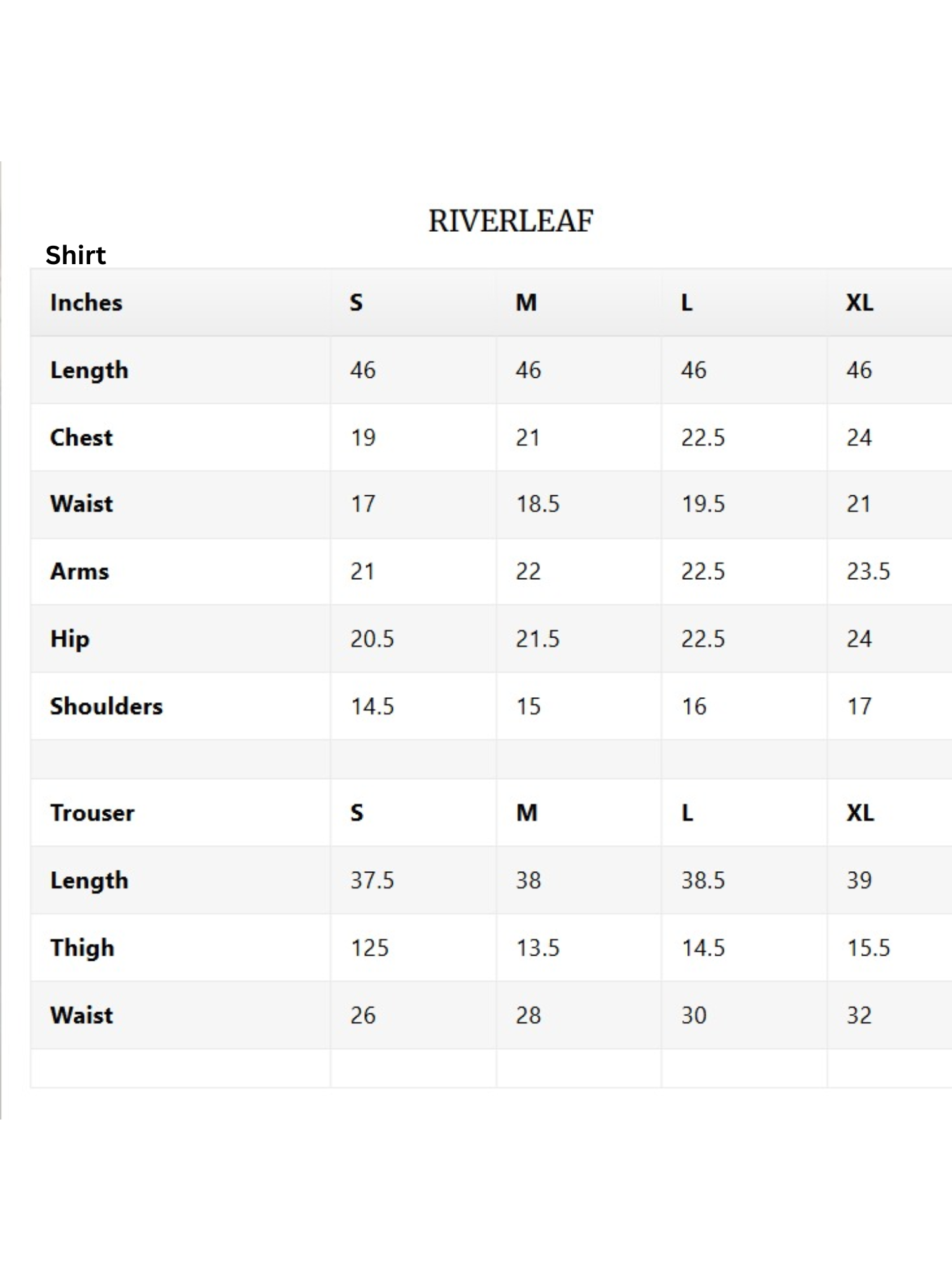This screenshot has width=952, height=1270.
Task: Select the shirt Chest value 22.5
Action: 703,438
